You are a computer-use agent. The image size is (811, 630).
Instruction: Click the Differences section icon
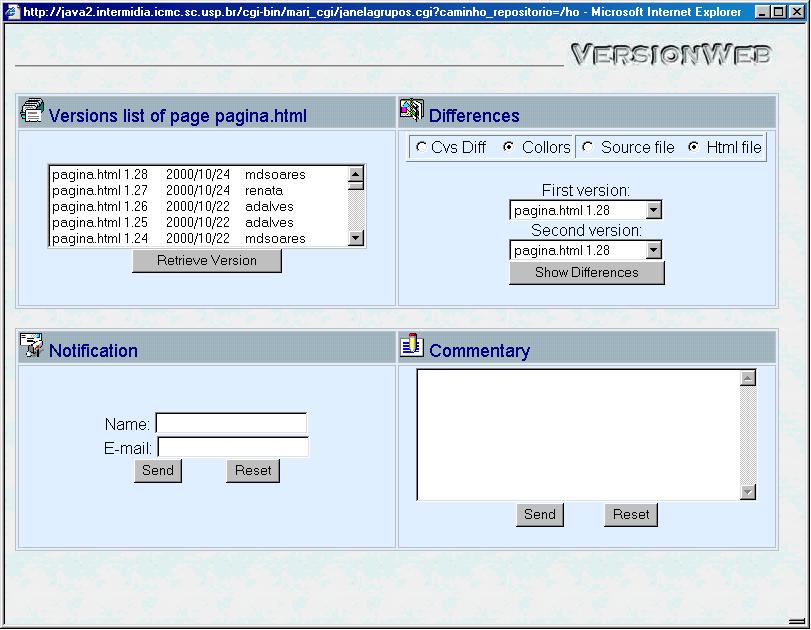(411, 111)
